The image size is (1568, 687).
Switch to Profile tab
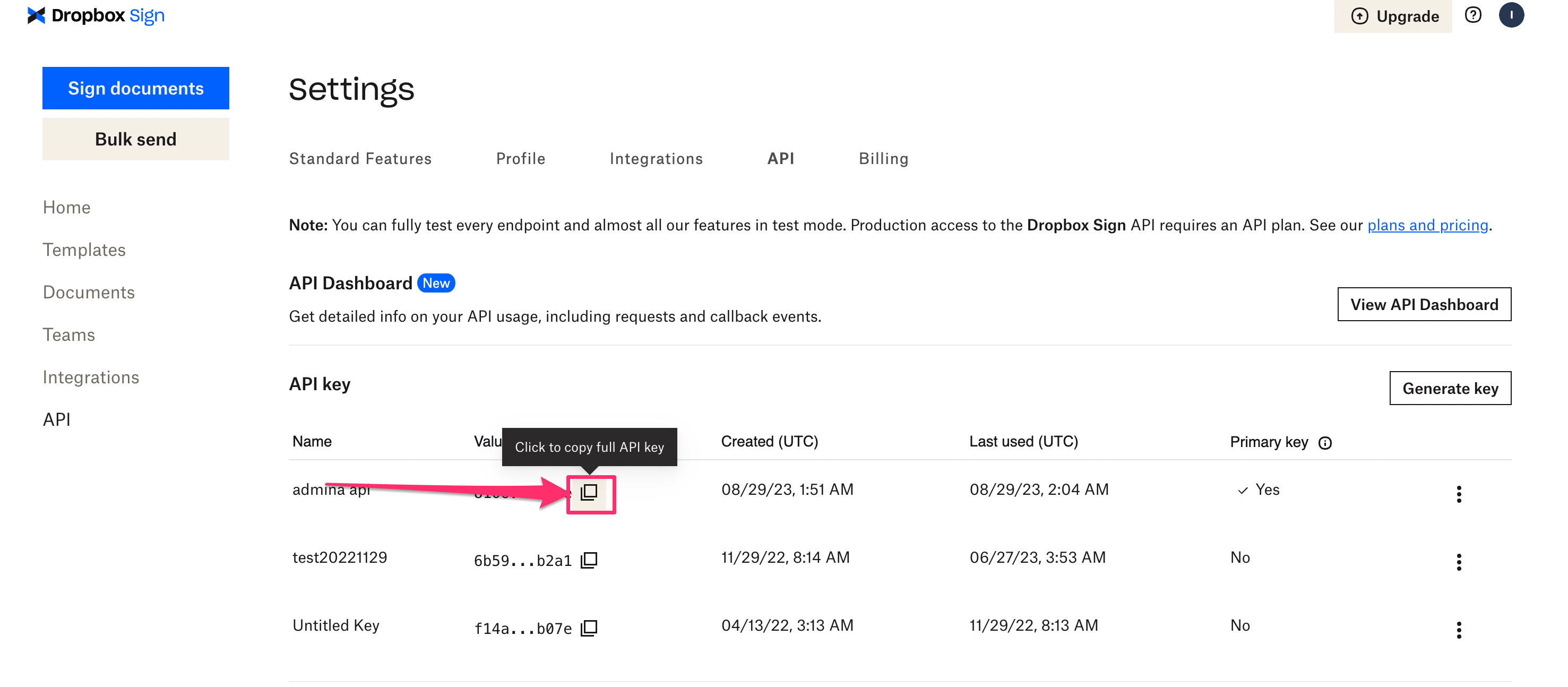click(520, 159)
